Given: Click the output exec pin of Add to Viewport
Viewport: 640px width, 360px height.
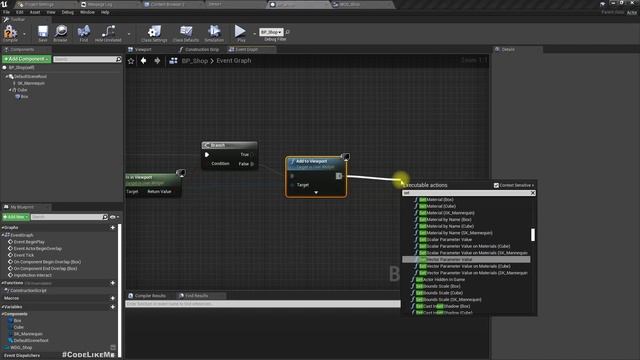Looking at the screenshot, I should point(339,176).
